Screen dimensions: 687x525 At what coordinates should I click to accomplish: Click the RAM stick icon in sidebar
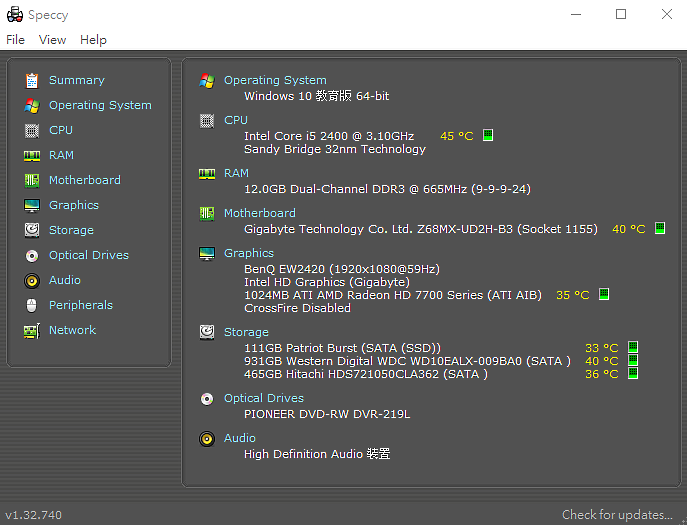[x=32, y=155]
